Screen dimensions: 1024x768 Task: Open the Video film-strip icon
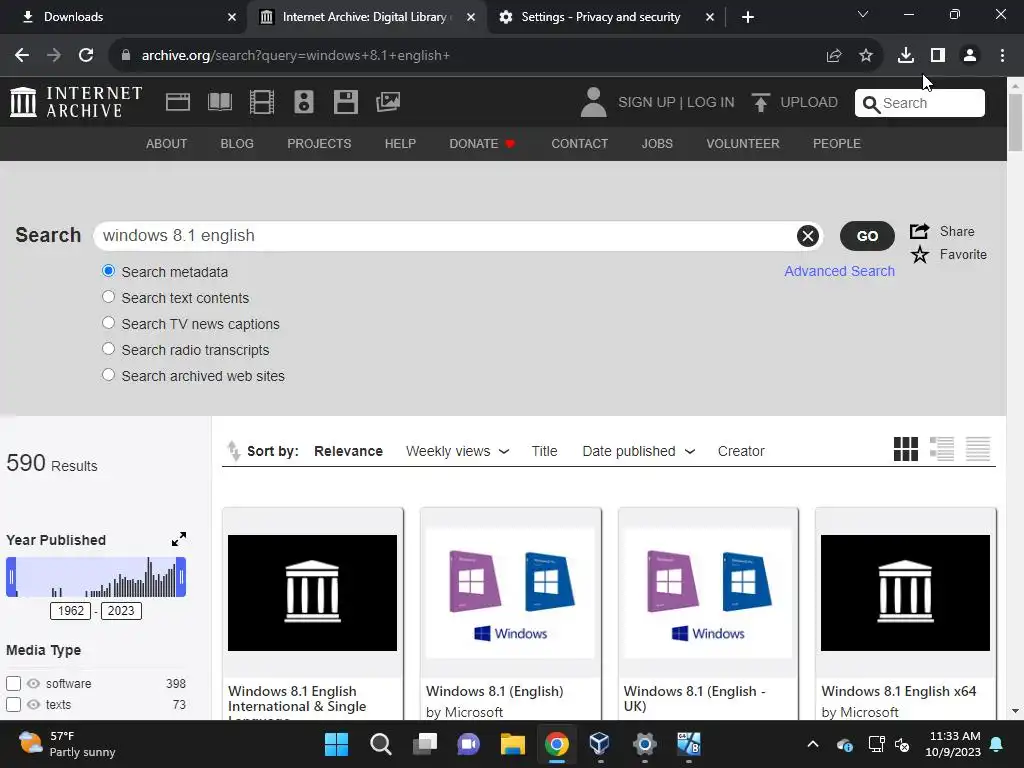pyautogui.click(x=262, y=103)
